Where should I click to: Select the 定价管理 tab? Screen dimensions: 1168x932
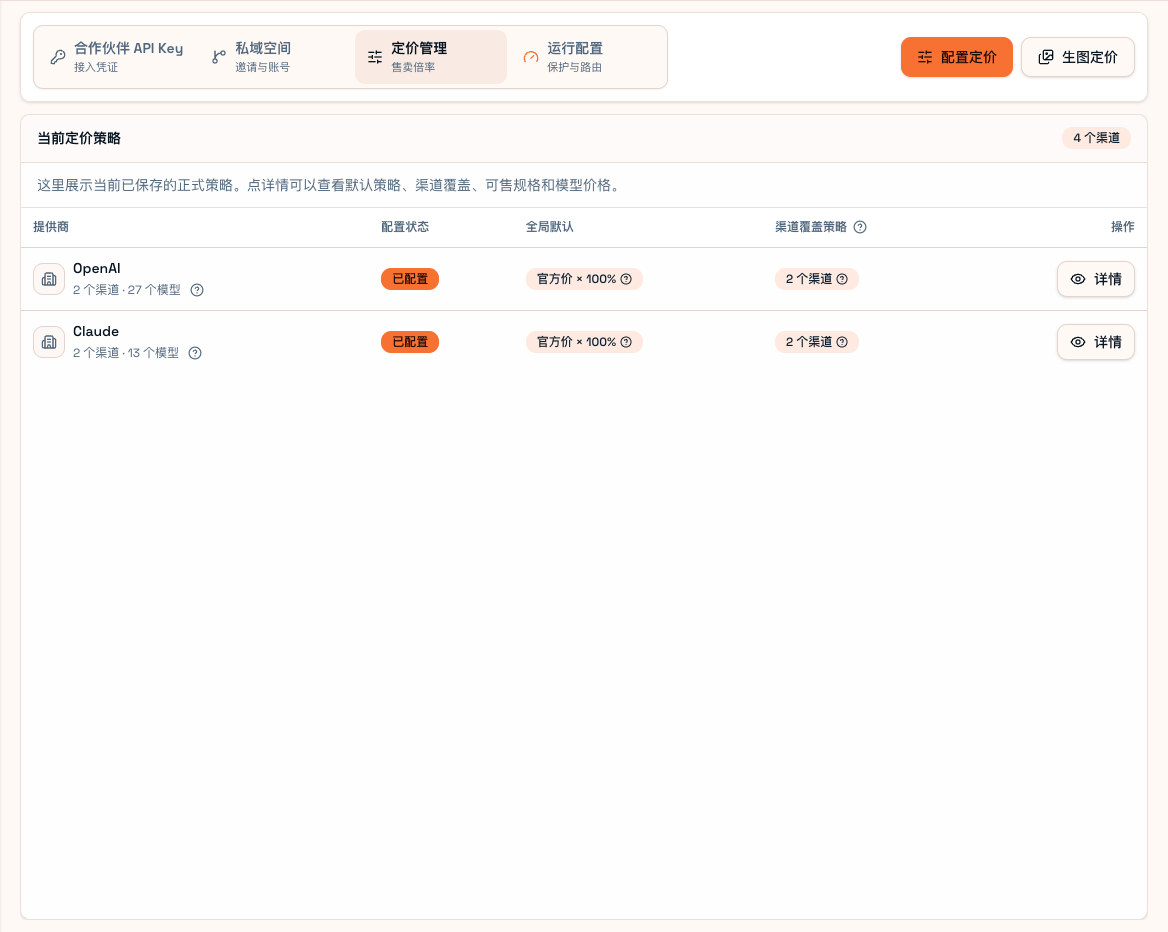tap(431, 57)
